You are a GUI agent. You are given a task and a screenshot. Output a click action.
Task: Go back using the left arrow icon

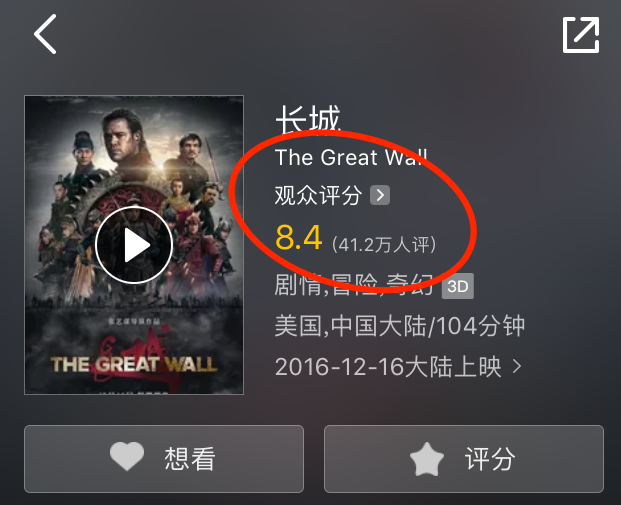45,34
